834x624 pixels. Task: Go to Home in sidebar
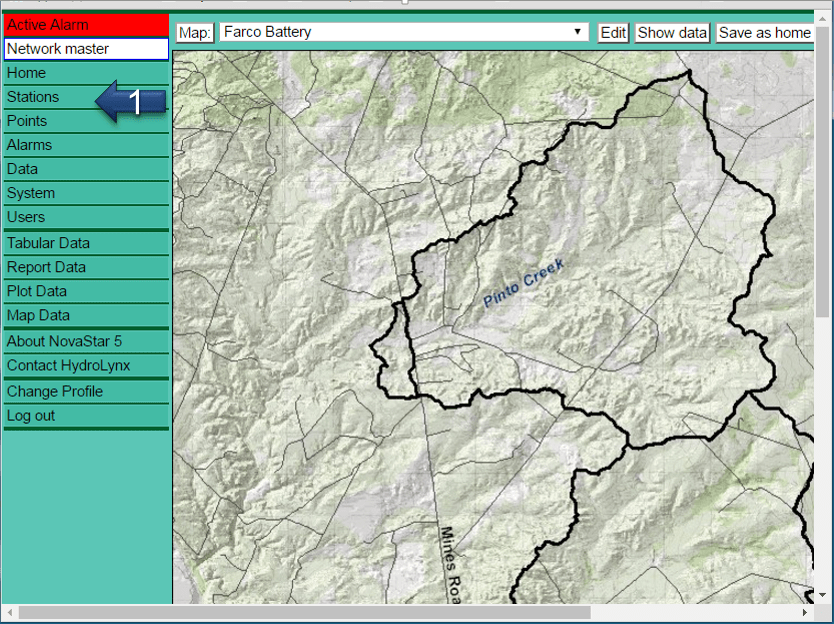(26, 73)
